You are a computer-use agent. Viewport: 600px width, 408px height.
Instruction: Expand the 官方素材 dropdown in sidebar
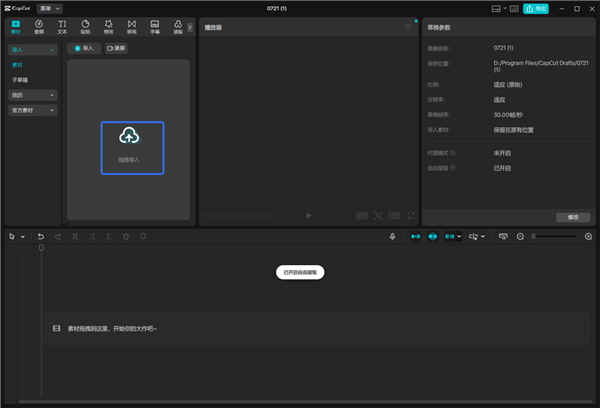coord(32,109)
